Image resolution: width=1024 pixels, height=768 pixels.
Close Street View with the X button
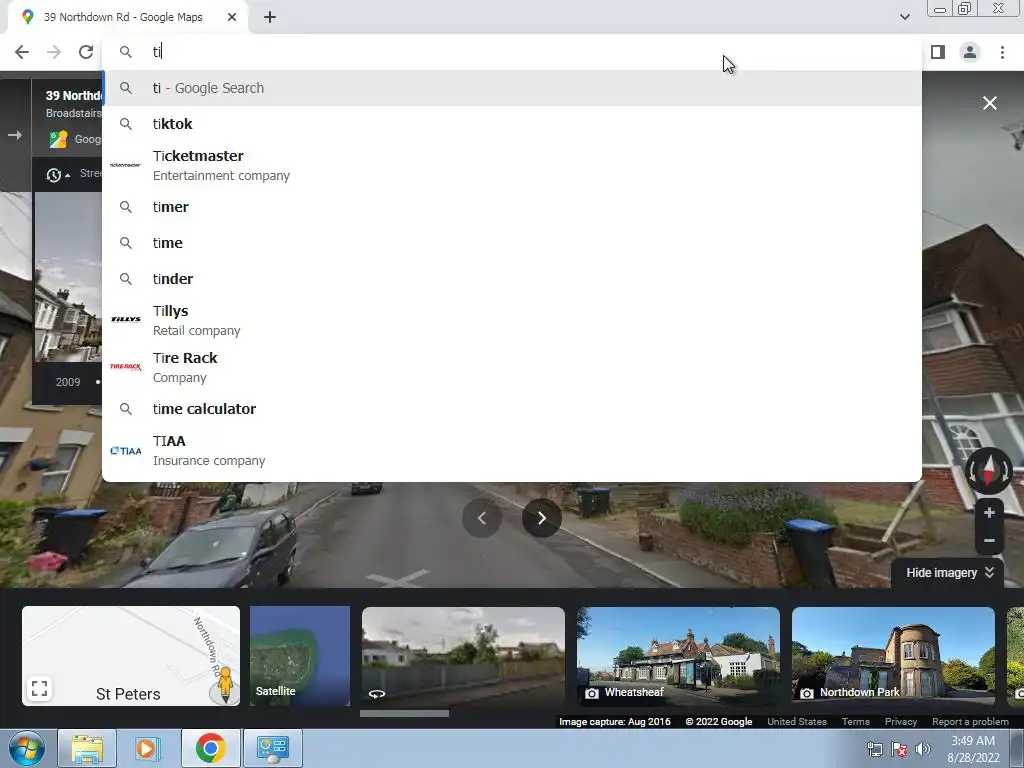[x=989, y=103]
